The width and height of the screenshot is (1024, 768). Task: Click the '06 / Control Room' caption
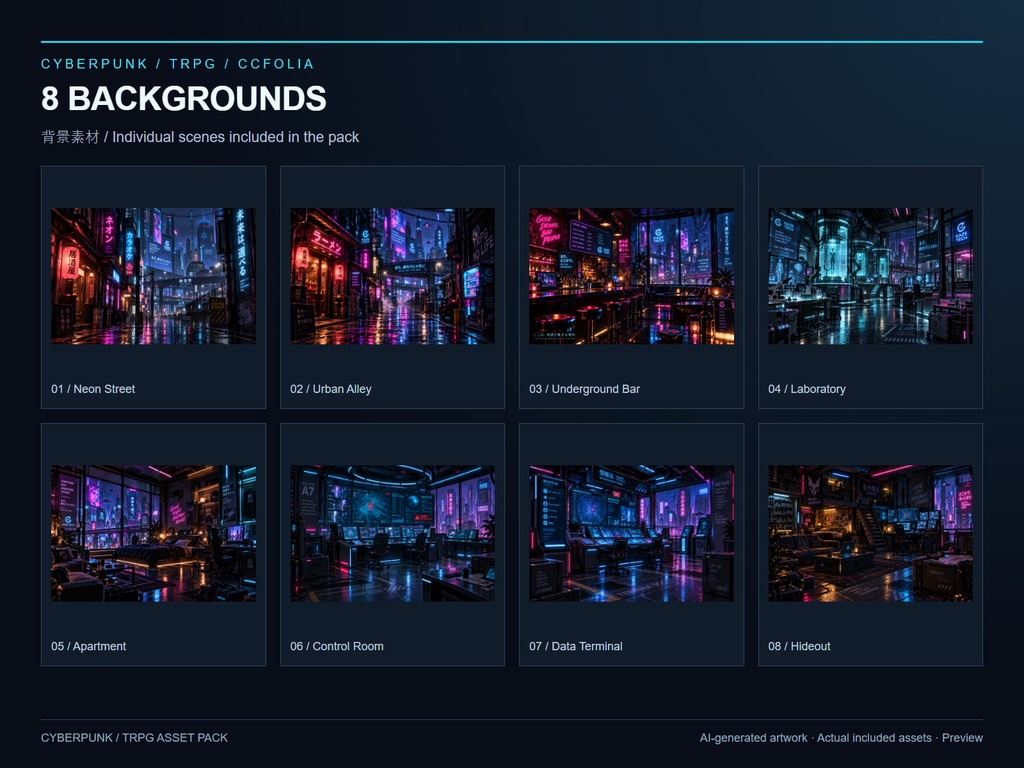(x=337, y=646)
